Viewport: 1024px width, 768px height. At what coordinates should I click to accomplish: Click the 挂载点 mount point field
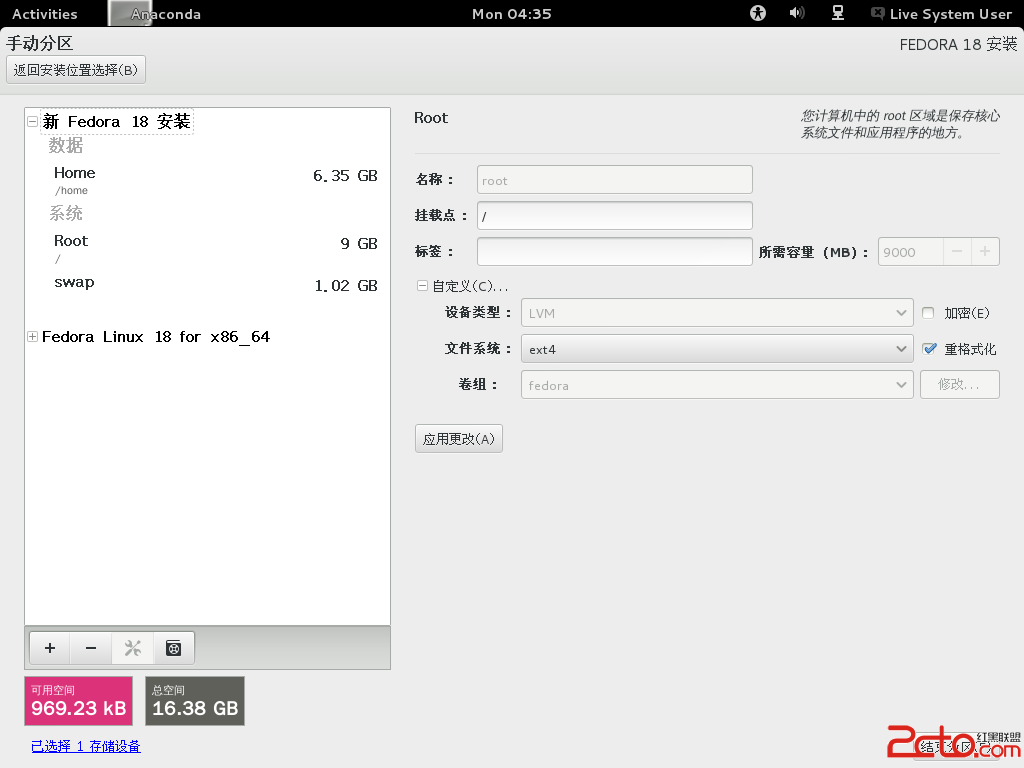(615, 216)
